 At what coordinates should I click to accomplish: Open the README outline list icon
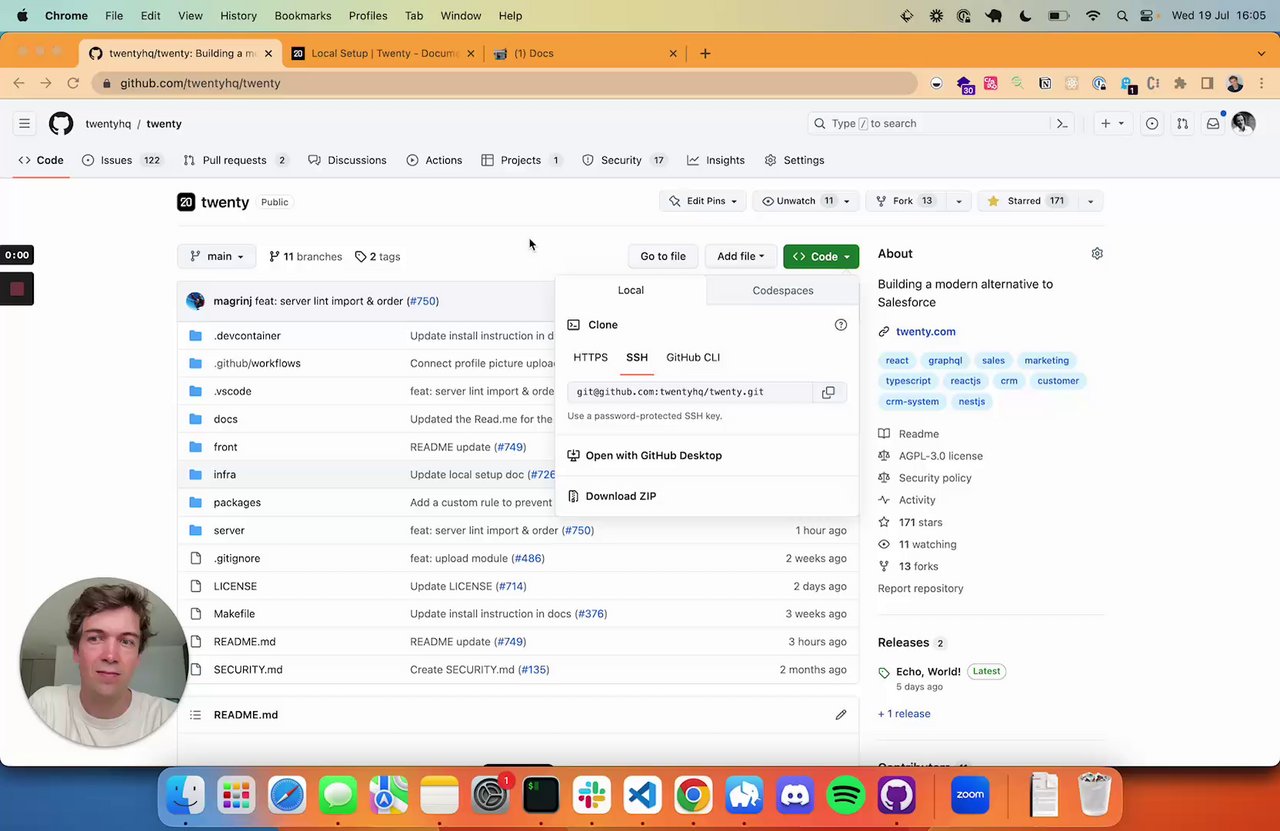coord(195,715)
